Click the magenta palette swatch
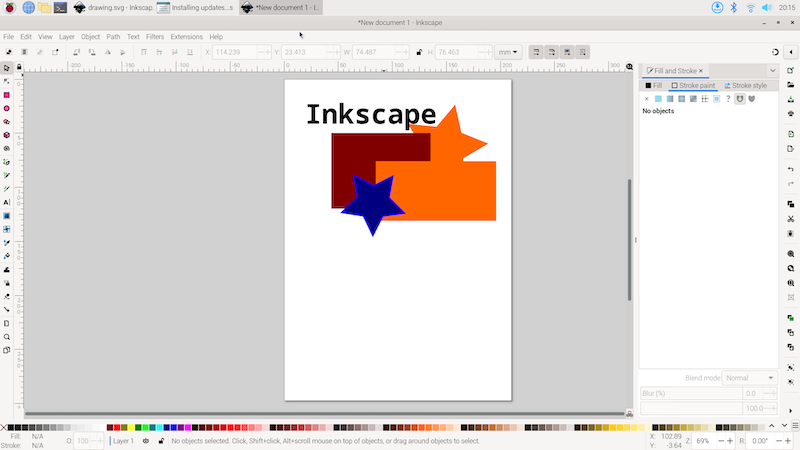The height and width of the screenshot is (450, 800). coord(188,428)
